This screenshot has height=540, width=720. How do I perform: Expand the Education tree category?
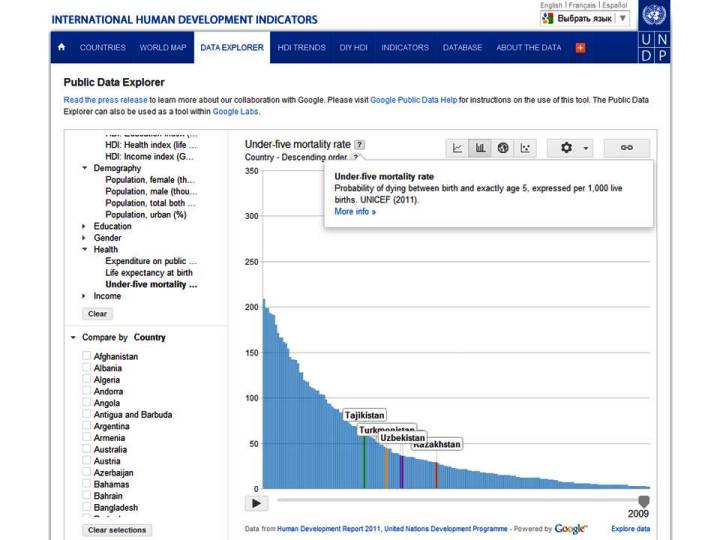pyautogui.click(x=84, y=226)
